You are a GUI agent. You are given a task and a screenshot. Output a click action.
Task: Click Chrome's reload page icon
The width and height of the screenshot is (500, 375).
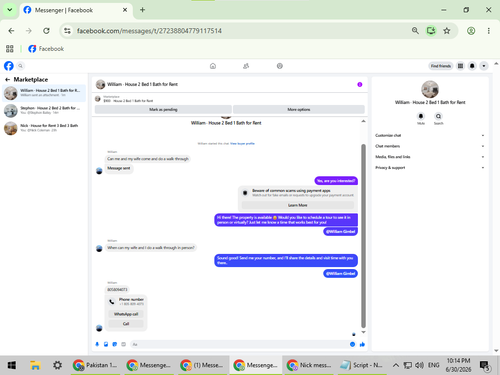[46, 31]
